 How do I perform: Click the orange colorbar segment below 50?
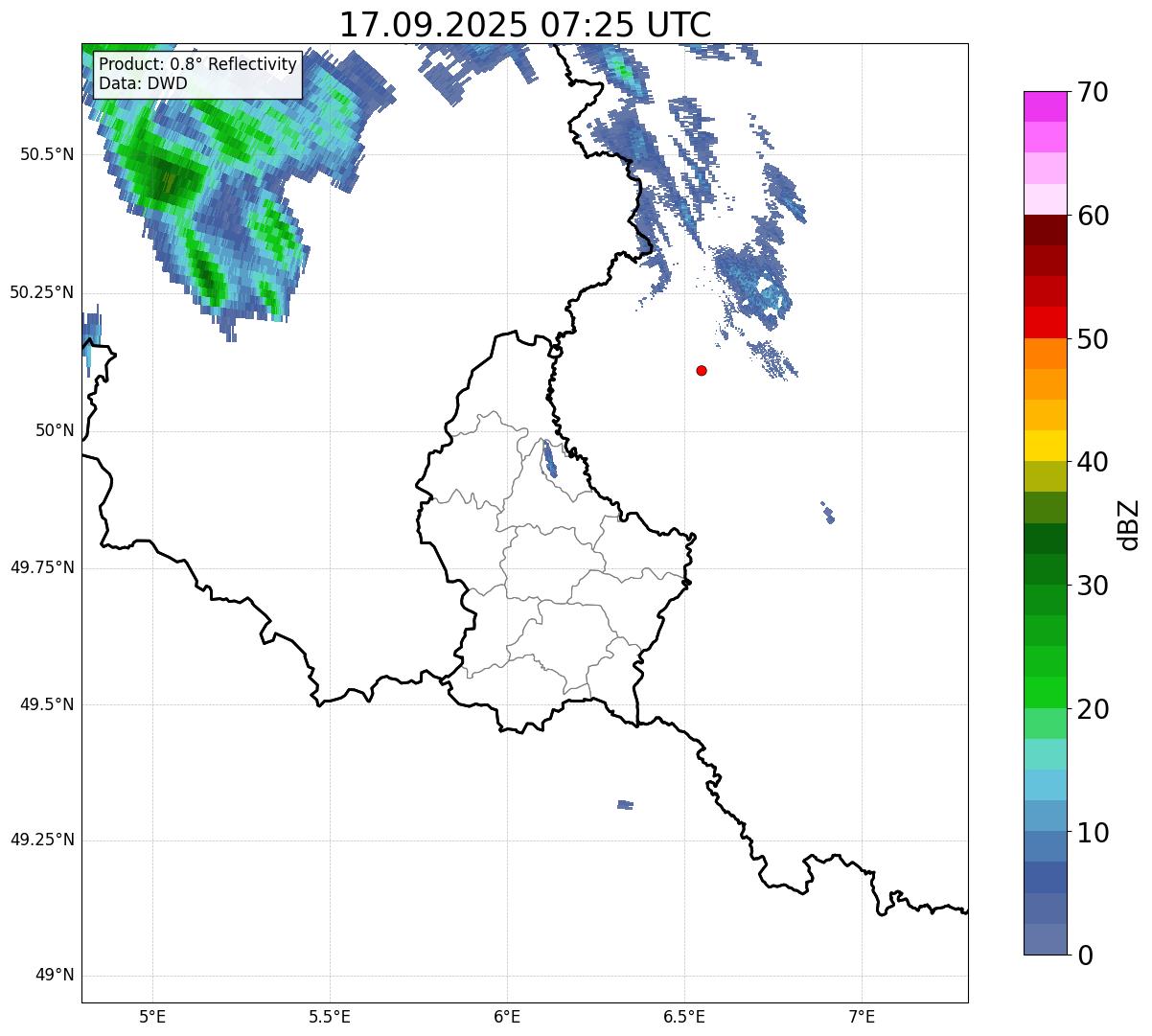point(1045,354)
